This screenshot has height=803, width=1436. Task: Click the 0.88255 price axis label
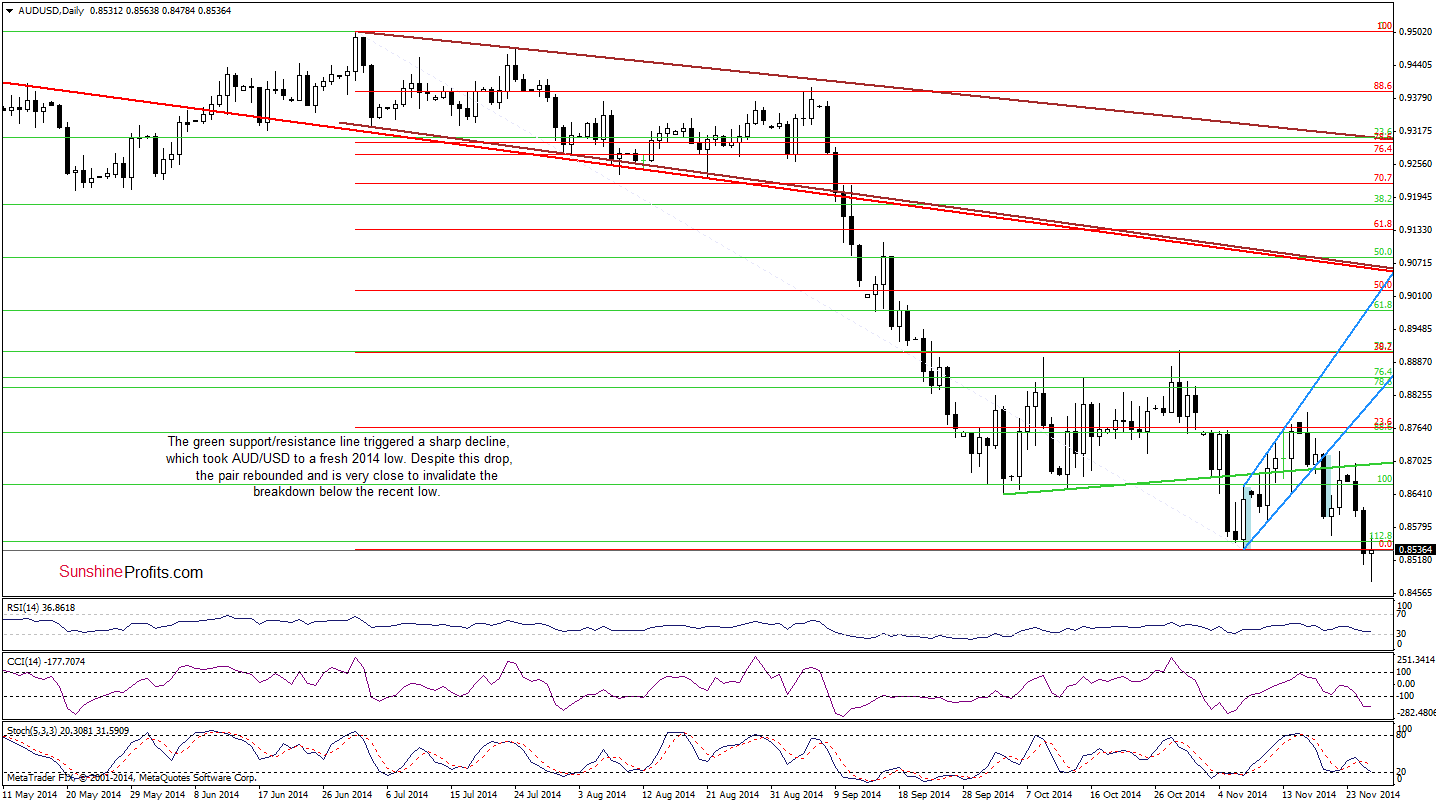tap(1416, 395)
